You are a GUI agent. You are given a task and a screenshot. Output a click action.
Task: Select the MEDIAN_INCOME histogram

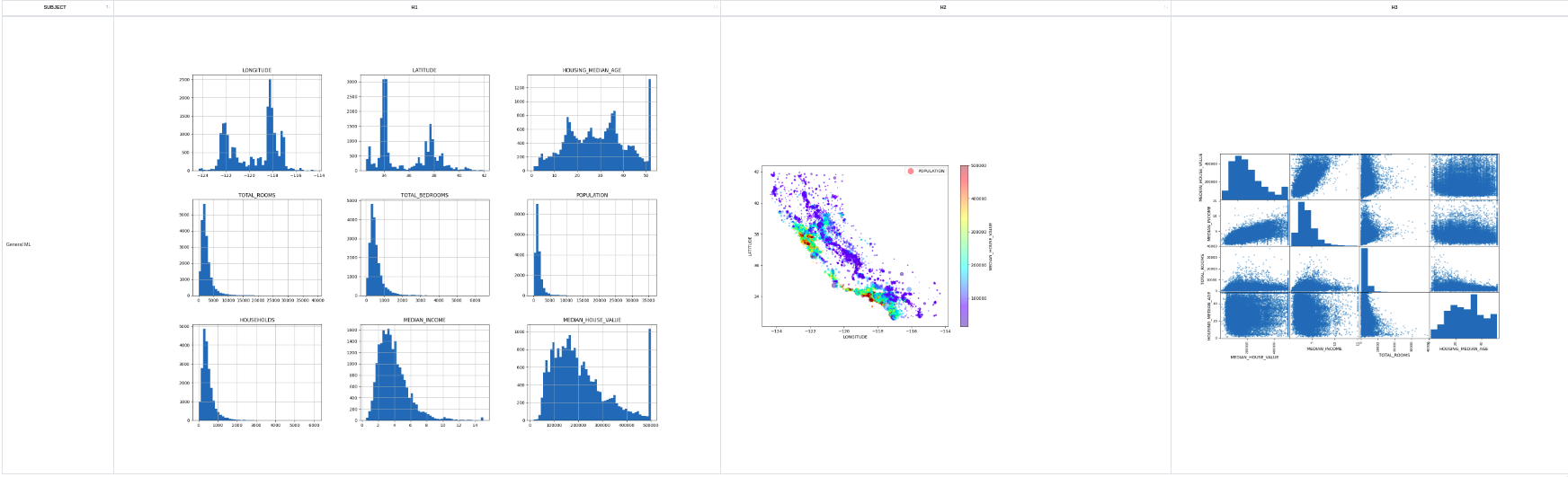click(424, 373)
